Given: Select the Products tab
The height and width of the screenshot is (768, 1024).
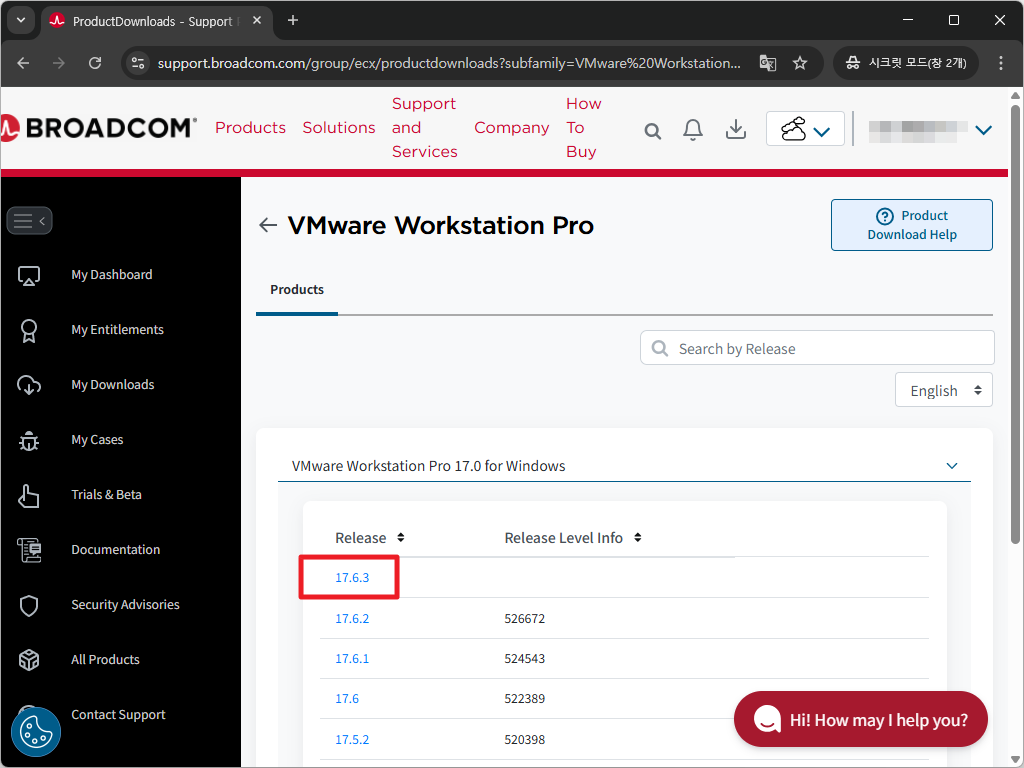Looking at the screenshot, I should click(297, 289).
